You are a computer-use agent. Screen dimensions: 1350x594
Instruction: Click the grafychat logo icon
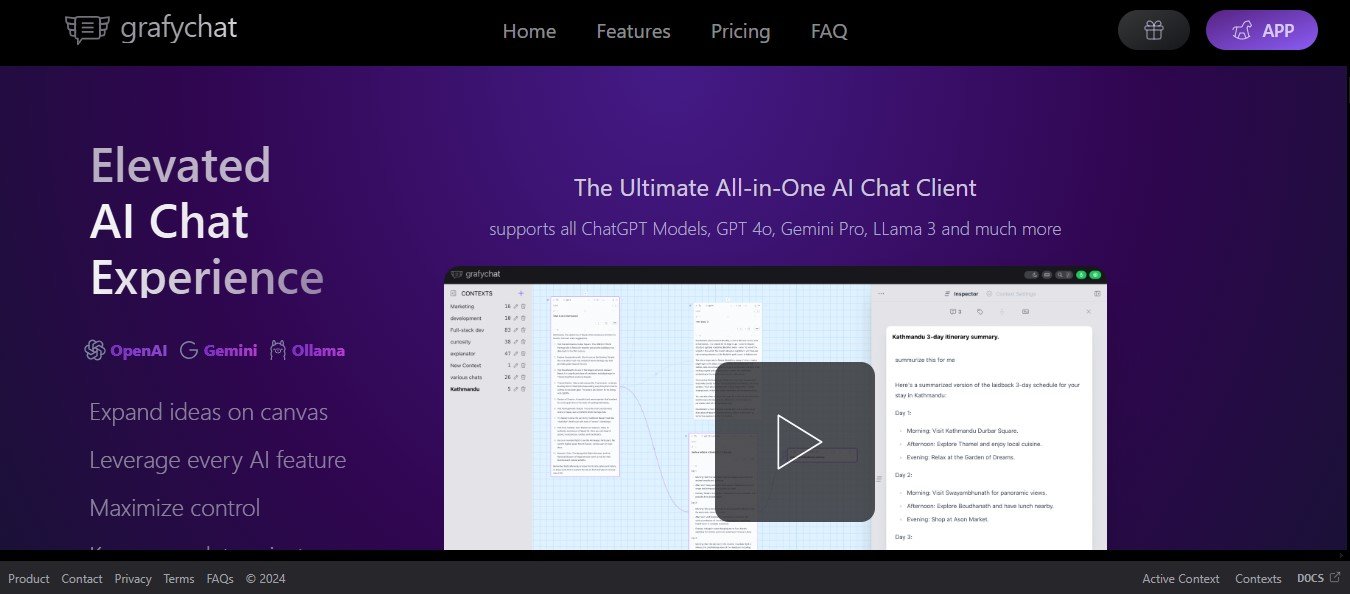click(x=87, y=29)
